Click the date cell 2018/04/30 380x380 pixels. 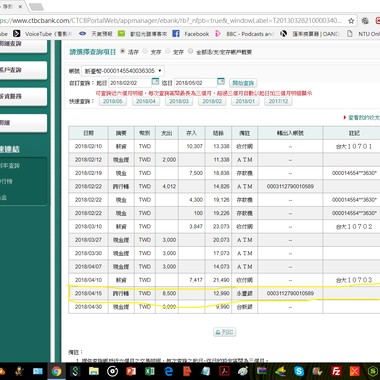pos(88,307)
